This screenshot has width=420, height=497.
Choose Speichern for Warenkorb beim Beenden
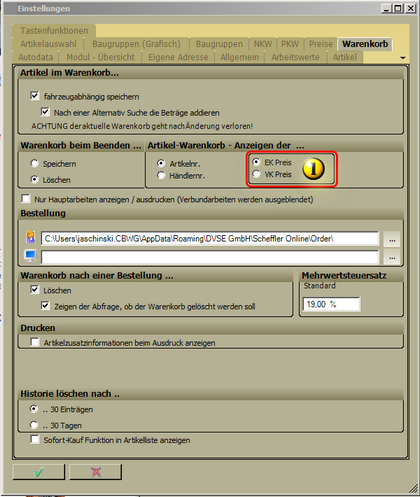(x=34, y=163)
